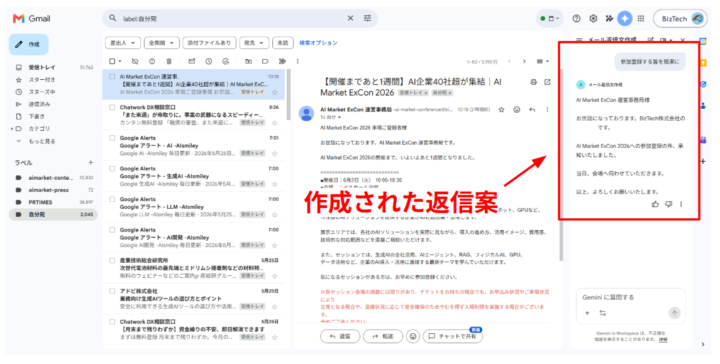The width and height of the screenshot is (720, 364).
Task: Click the Gemini send arrow button
Action: coord(674,313)
